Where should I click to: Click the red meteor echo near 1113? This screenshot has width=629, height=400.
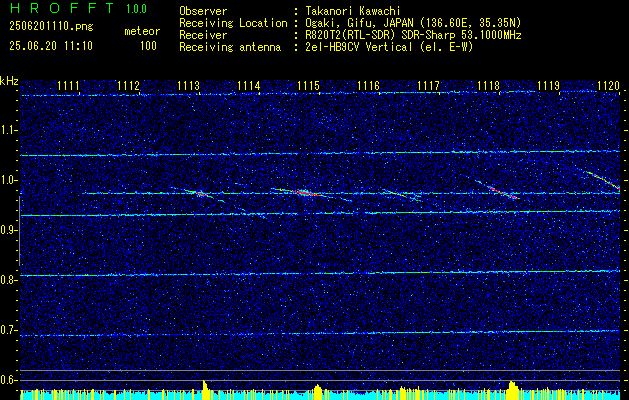(x=202, y=194)
